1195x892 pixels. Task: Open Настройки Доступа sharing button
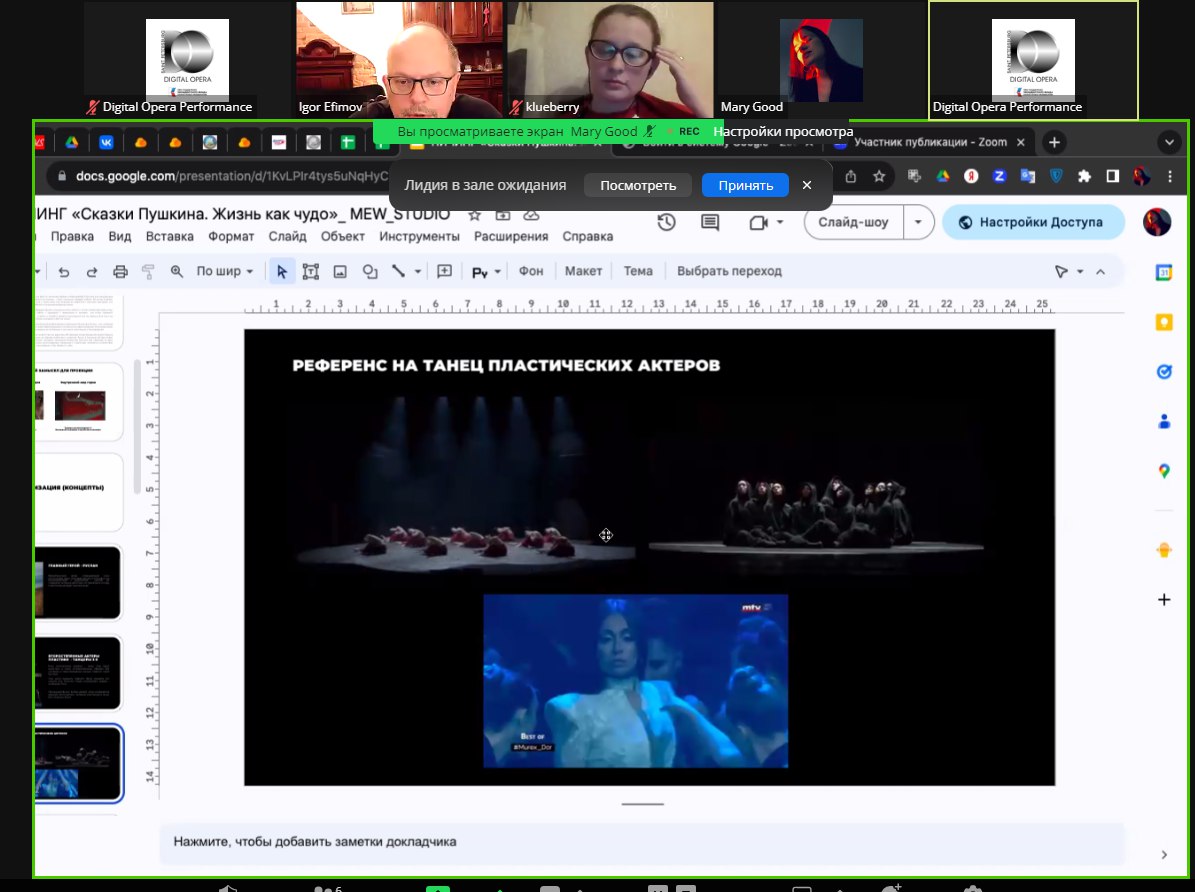tap(1033, 223)
